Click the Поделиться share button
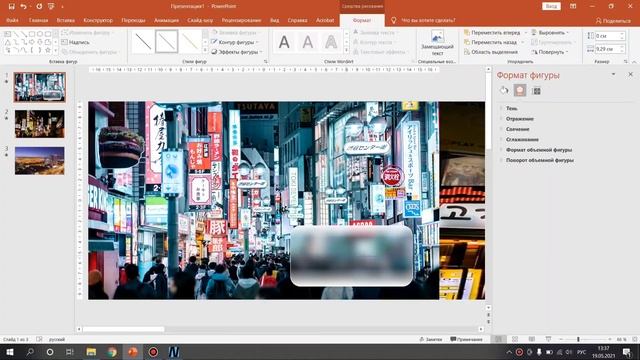Screen dimensions: 640x360 (x=613, y=20)
